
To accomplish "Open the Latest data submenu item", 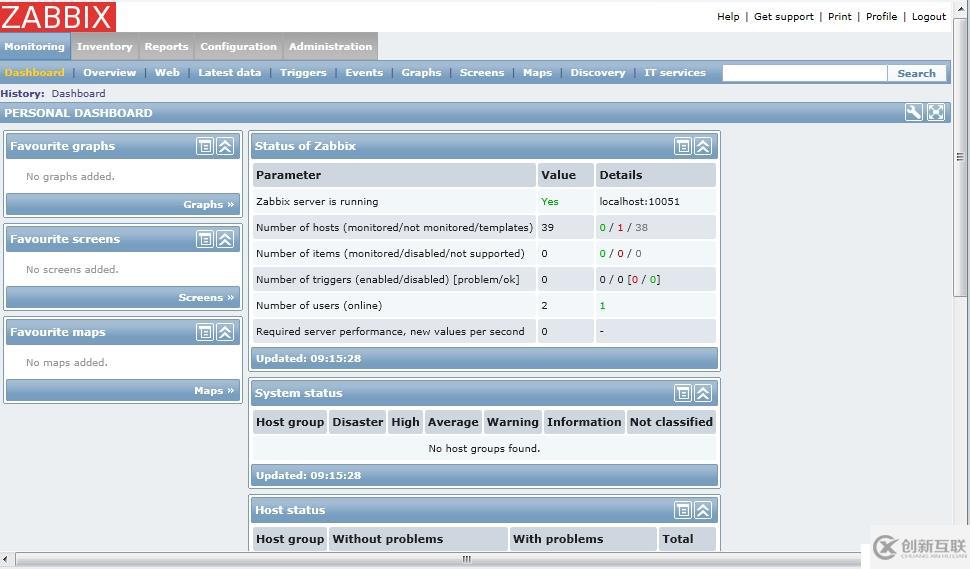I will point(230,72).
